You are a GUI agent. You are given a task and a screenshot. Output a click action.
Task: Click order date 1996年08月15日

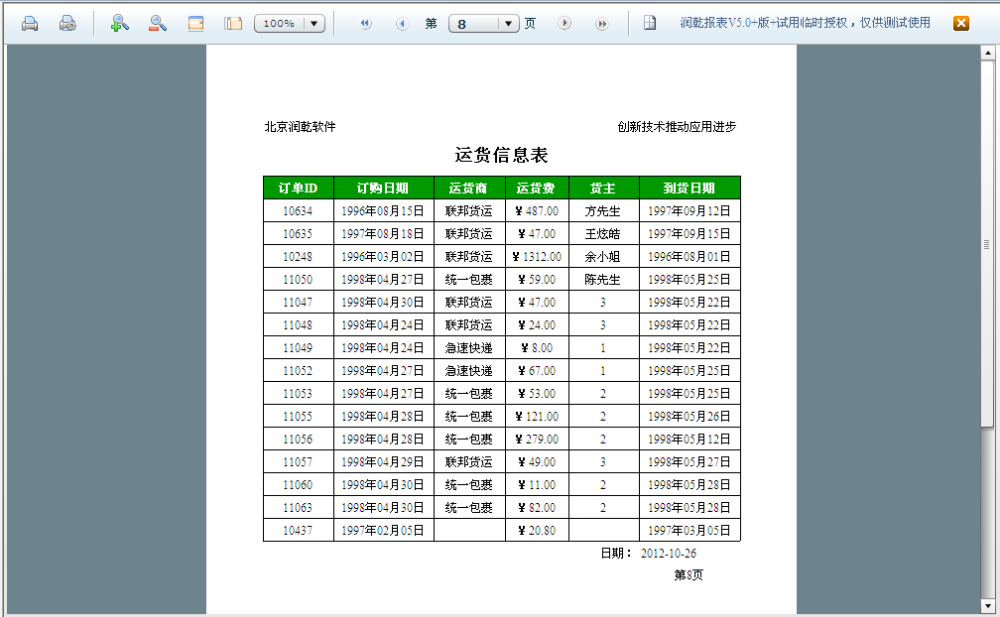coord(383,211)
